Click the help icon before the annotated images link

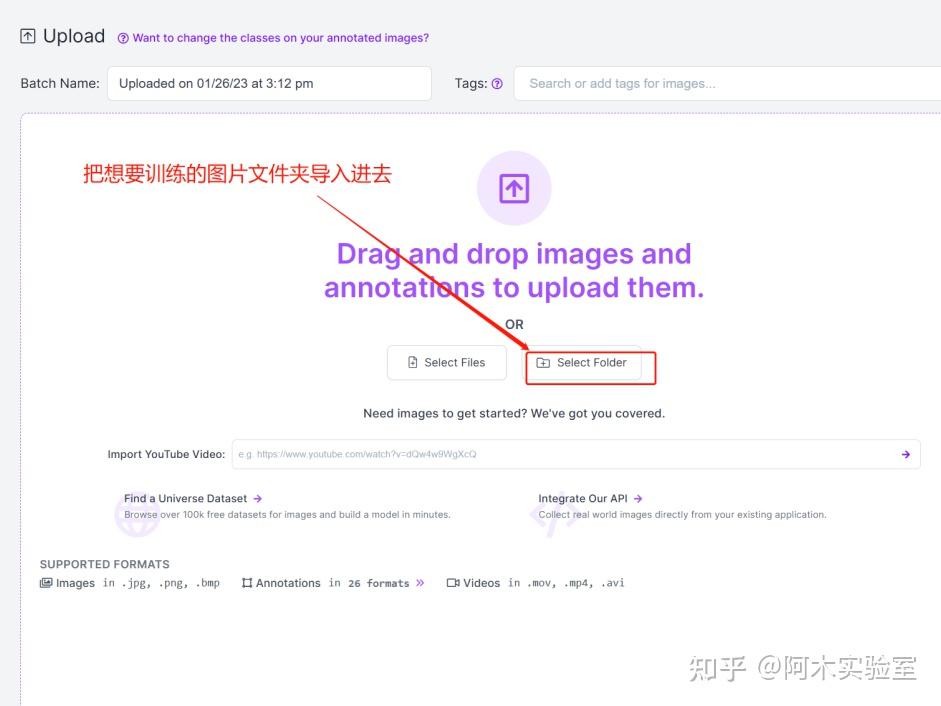123,38
